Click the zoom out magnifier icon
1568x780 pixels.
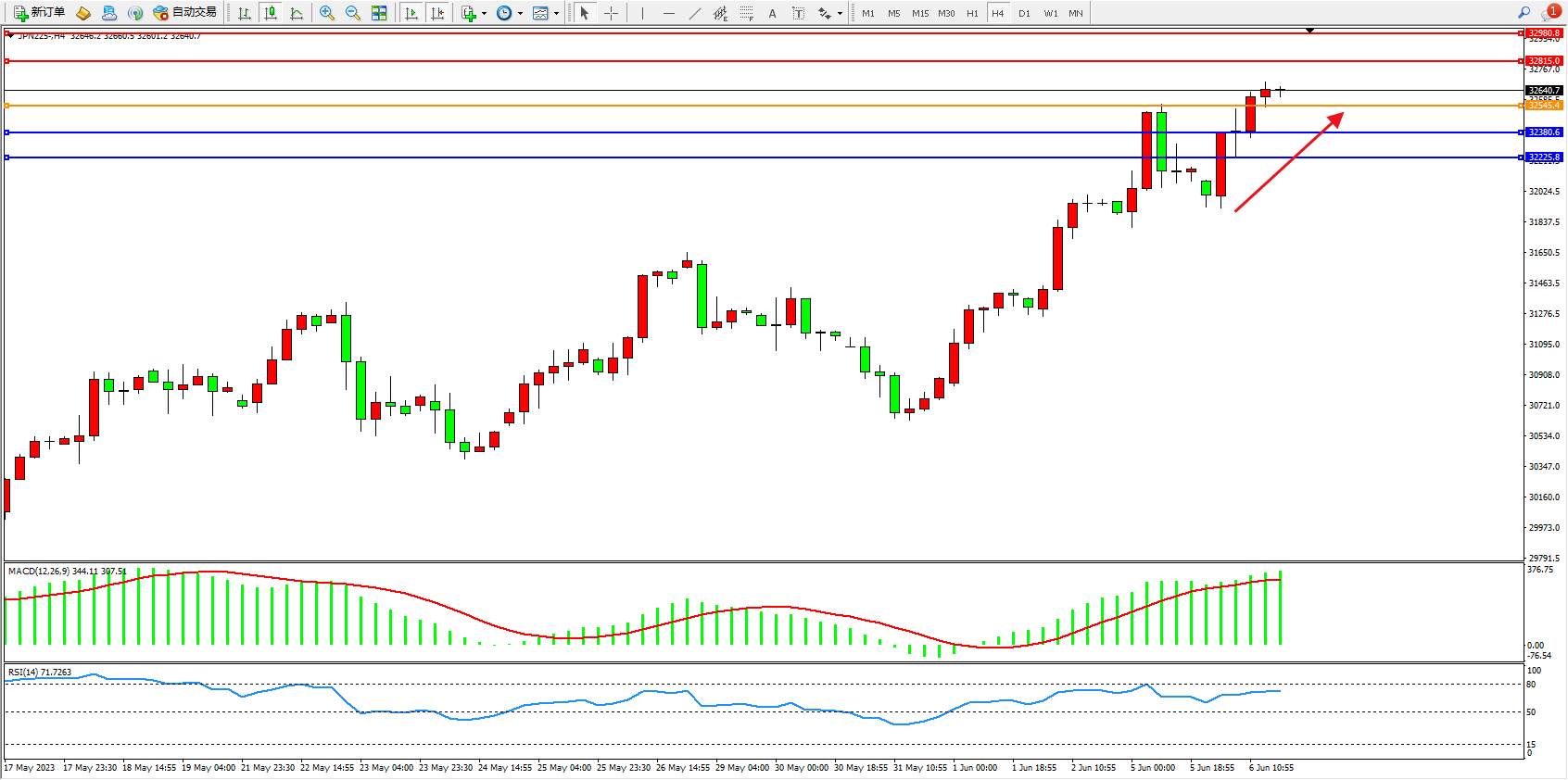[x=353, y=13]
